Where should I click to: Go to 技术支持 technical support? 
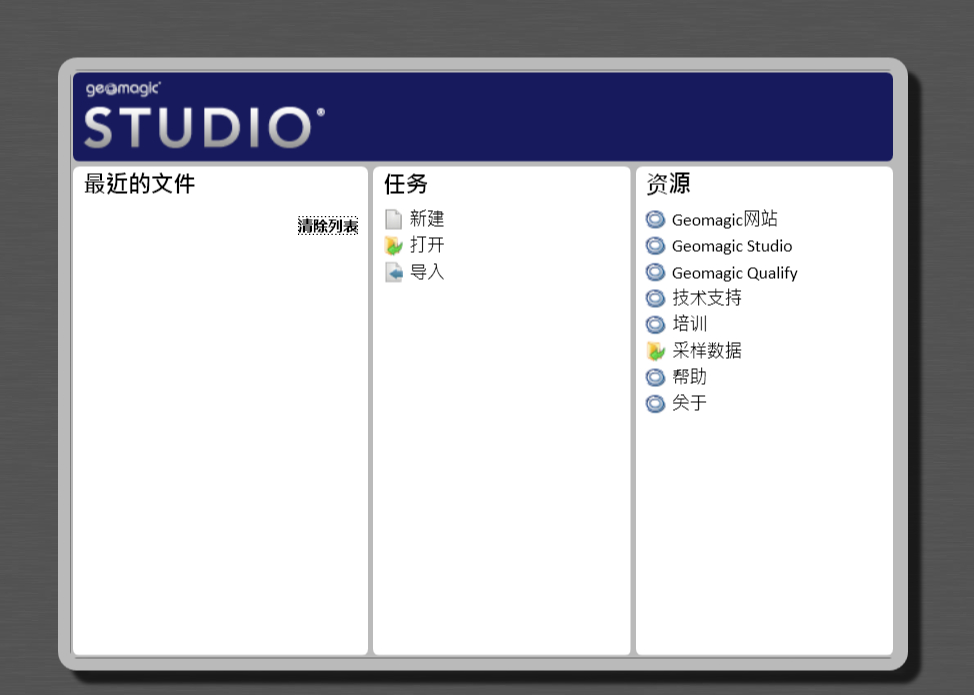tap(707, 298)
